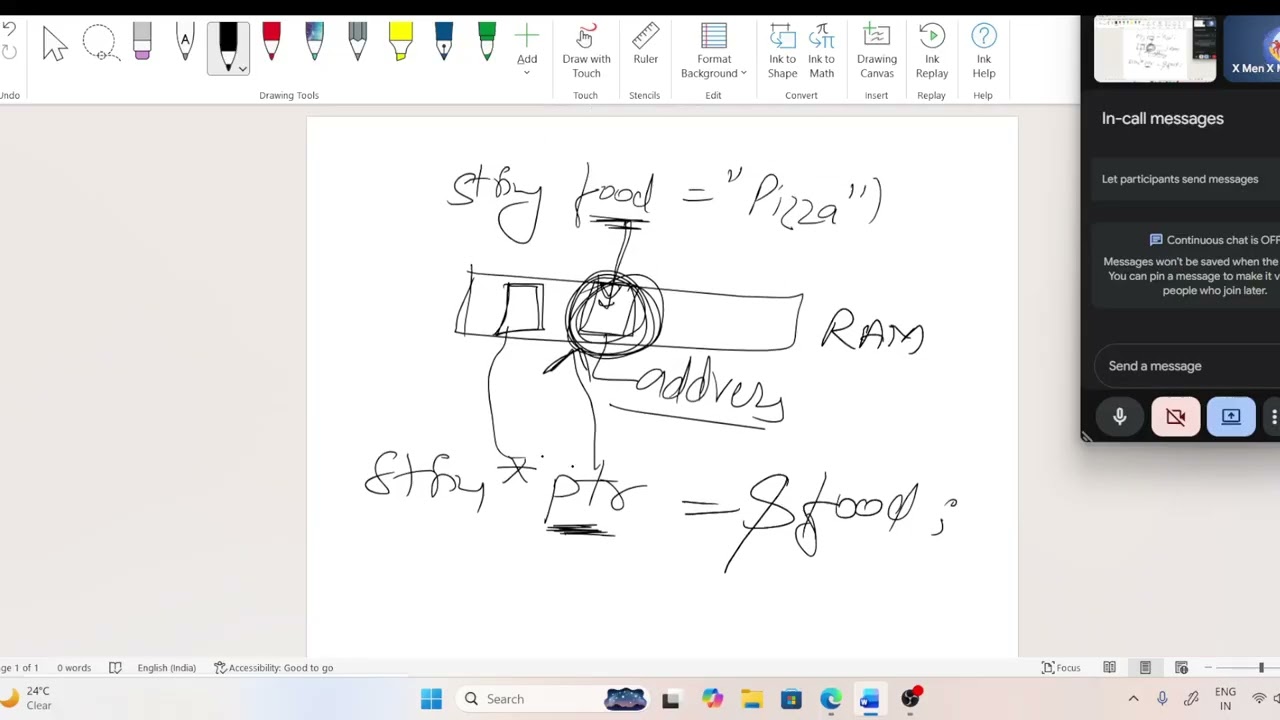
Task: Show hidden system tray icons
Action: point(1133,699)
